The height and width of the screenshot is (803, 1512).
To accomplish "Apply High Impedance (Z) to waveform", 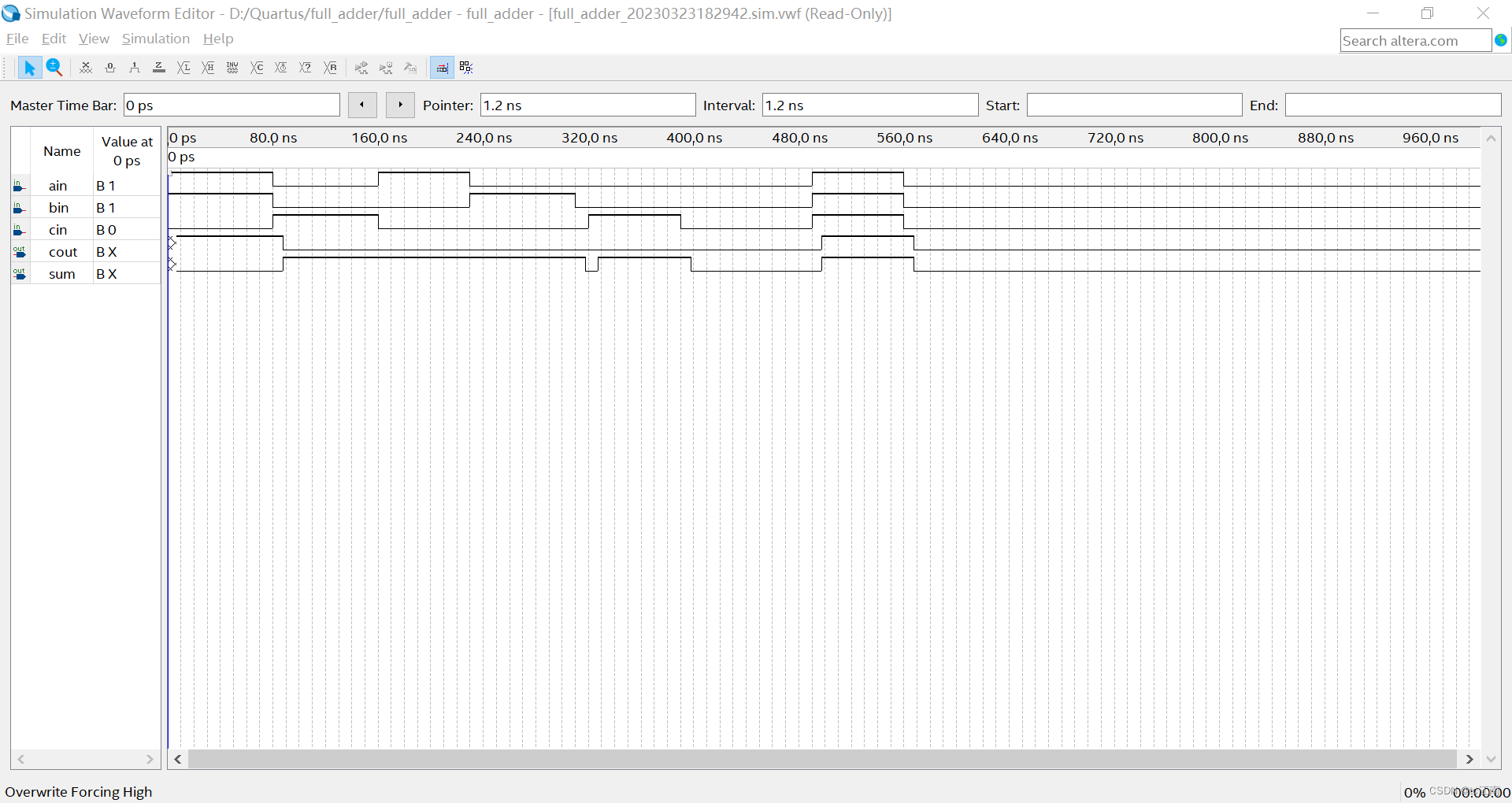I will tap(159, 68).
